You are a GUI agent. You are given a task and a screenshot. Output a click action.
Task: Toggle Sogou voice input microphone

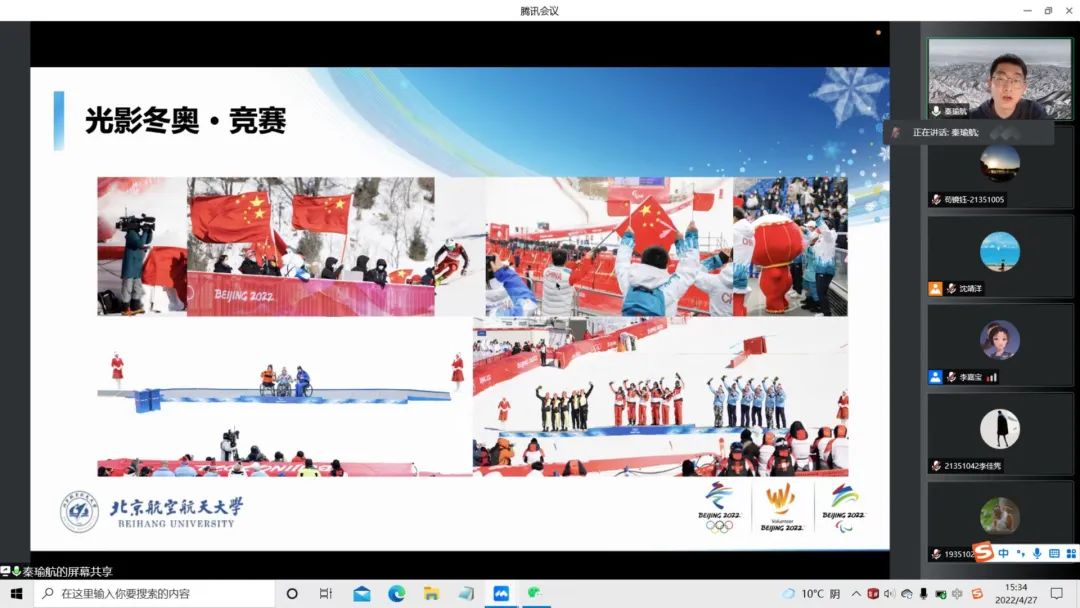point(1037,552)
